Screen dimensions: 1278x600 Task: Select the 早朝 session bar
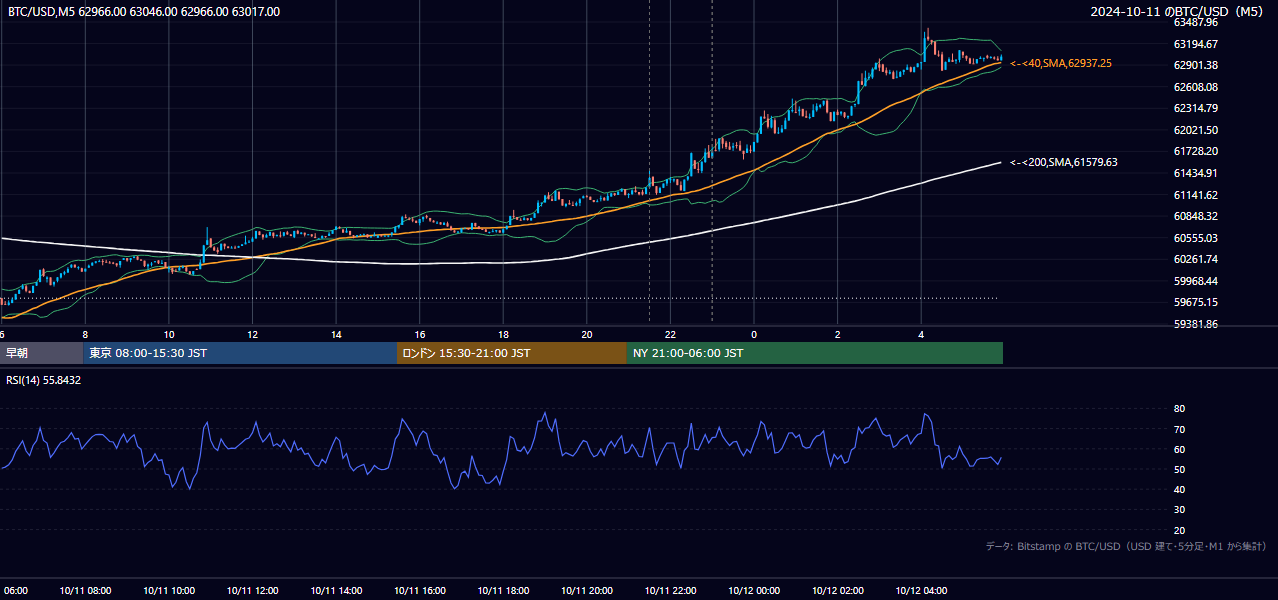(x=42, y=353)
